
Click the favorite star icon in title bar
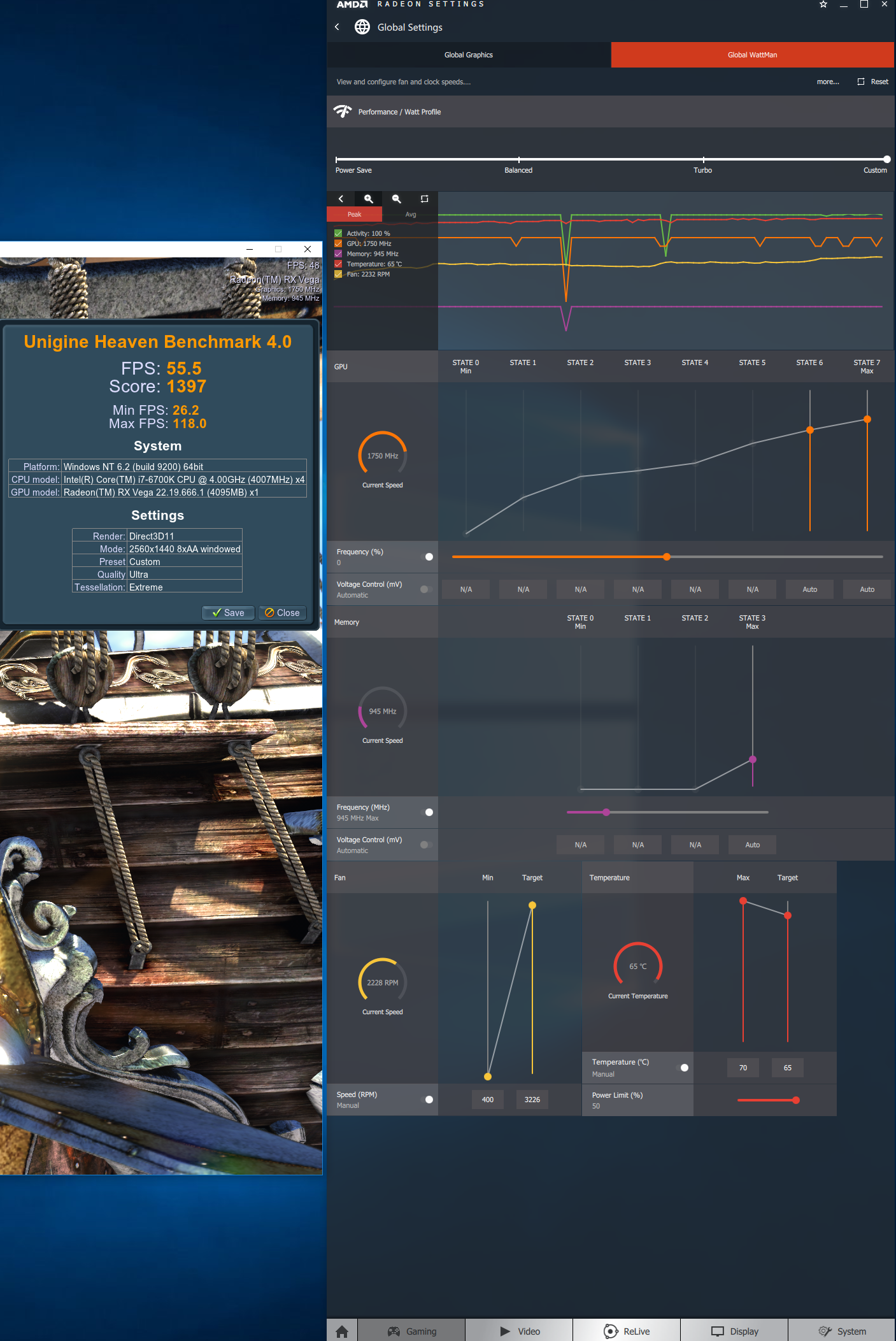point(823,4)
